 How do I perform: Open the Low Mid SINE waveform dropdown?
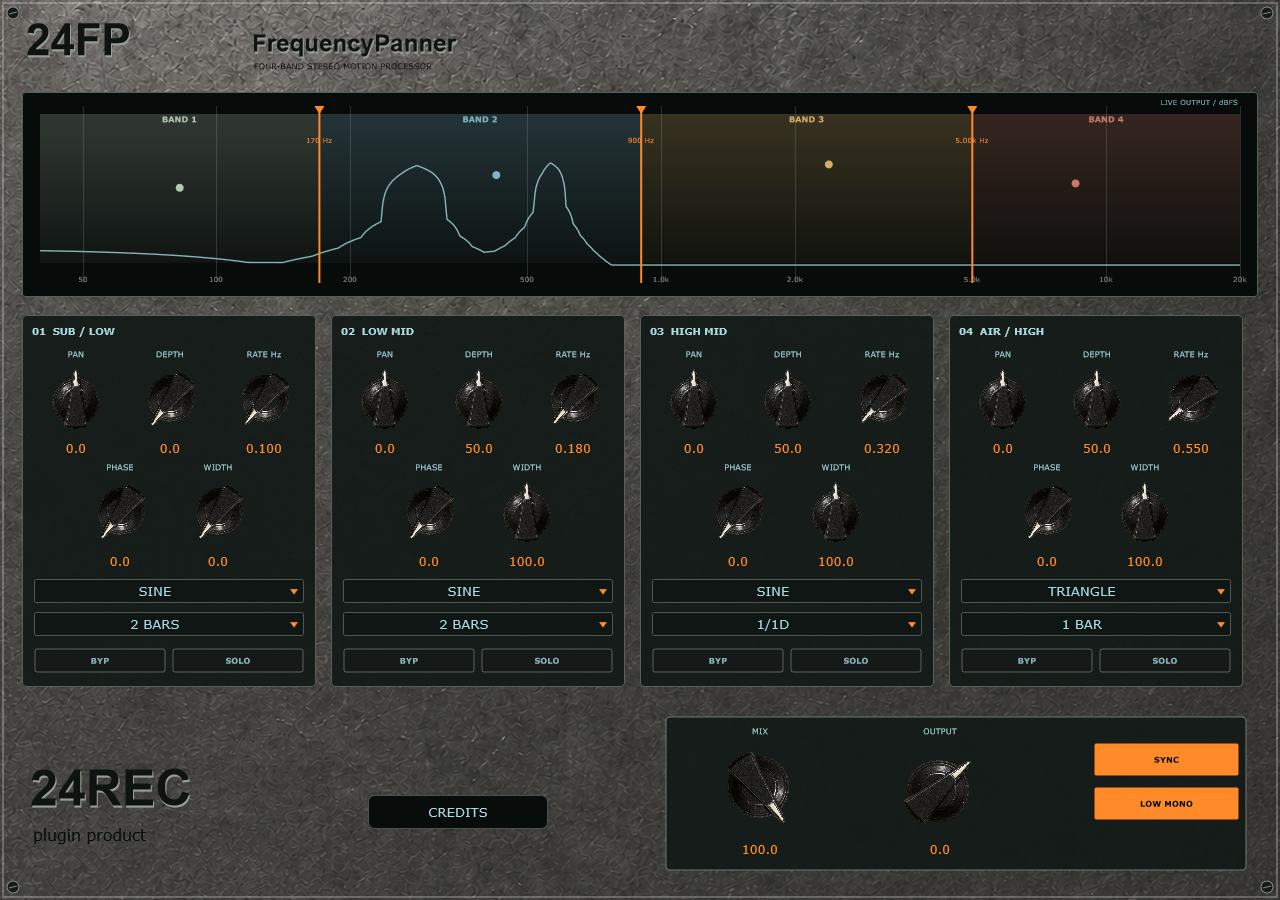click(478, 591)
